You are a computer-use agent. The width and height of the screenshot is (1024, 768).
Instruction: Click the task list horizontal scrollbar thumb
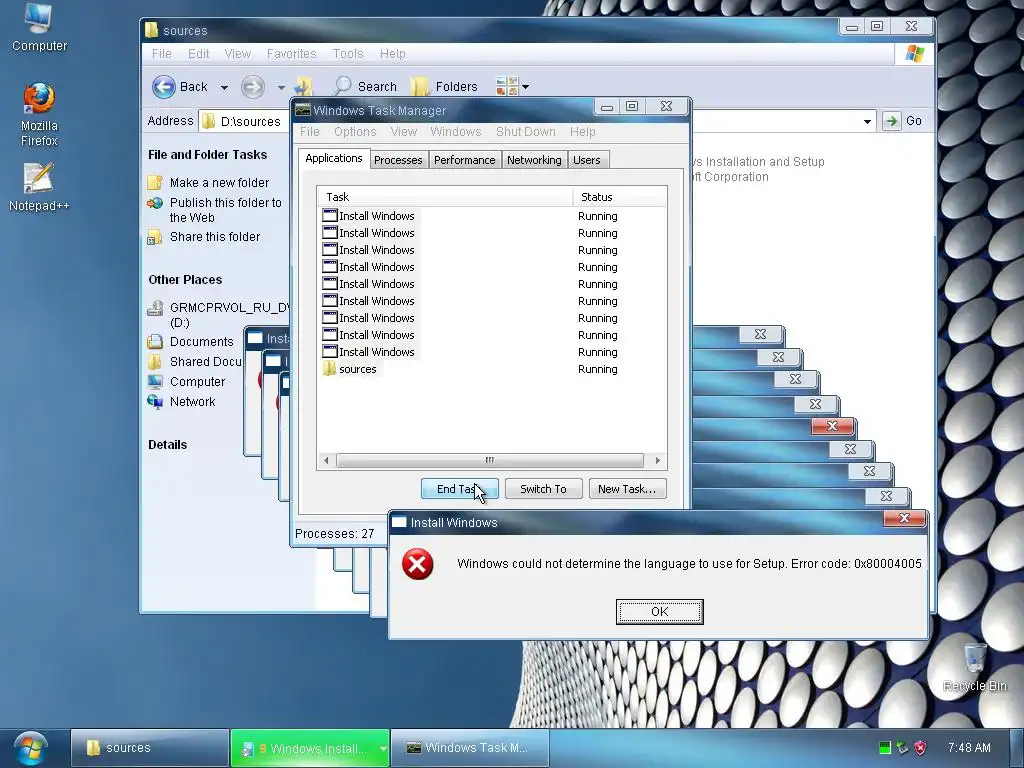pyautogui.click(x=489, y=460)
